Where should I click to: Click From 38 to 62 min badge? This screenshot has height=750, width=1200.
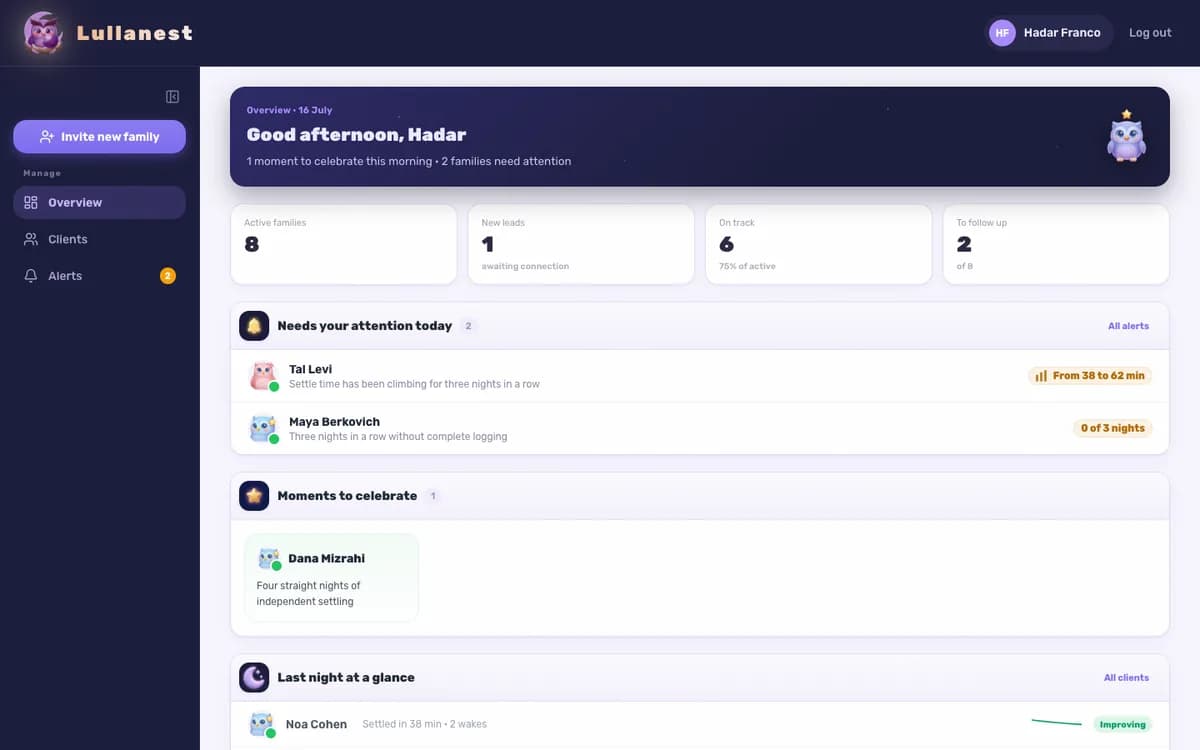coord(1090,376)
